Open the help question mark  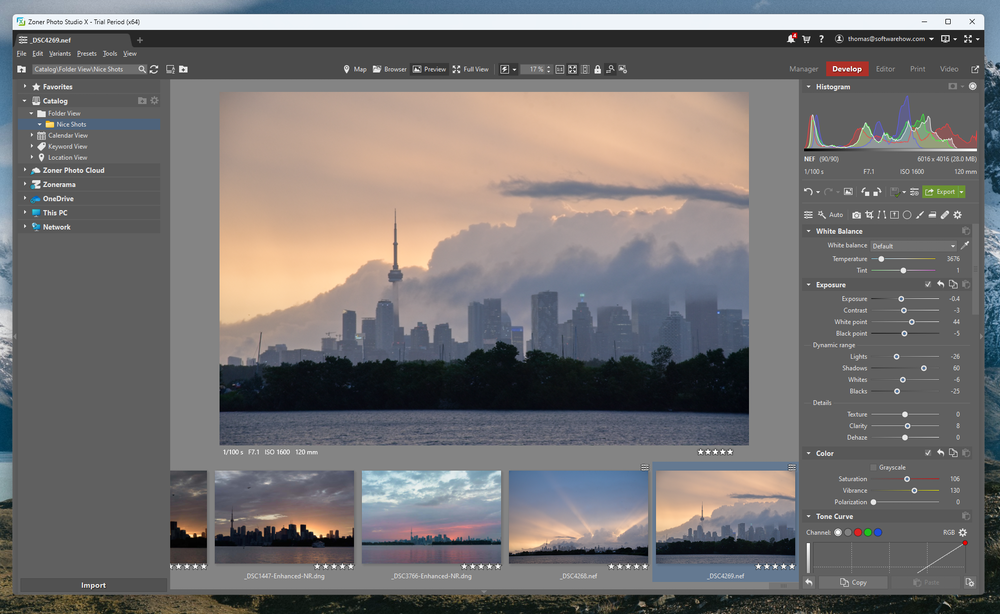[821, 39]
